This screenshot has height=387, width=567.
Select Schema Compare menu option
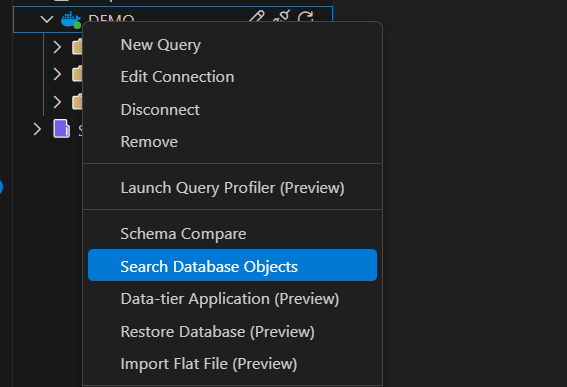tap(232, 233)
